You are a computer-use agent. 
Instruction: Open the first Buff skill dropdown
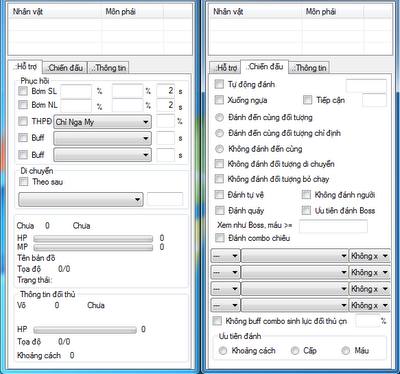[x=102, y=138]
